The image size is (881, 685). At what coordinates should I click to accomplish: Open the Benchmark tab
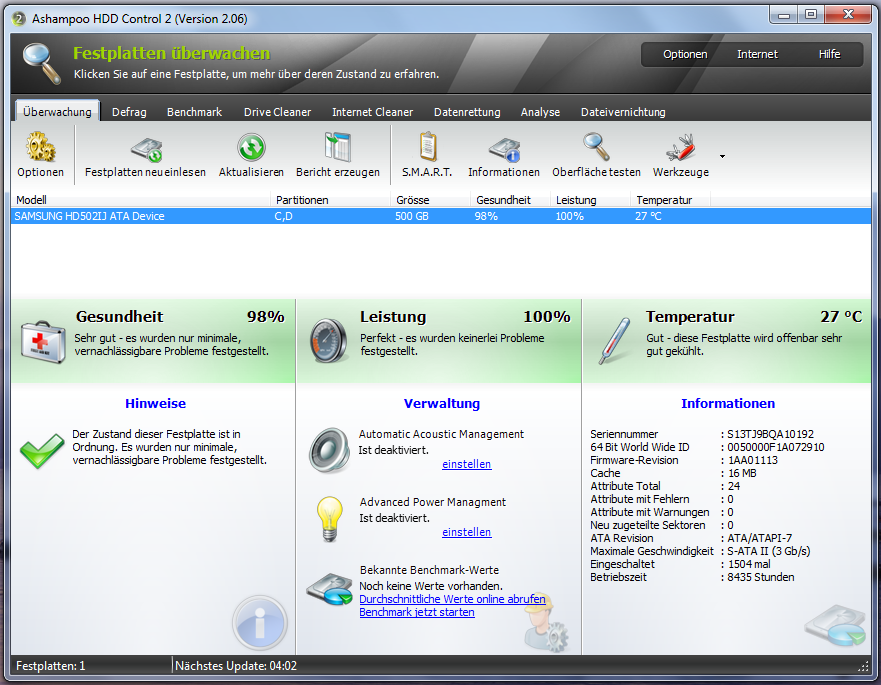tap(194, 112)
